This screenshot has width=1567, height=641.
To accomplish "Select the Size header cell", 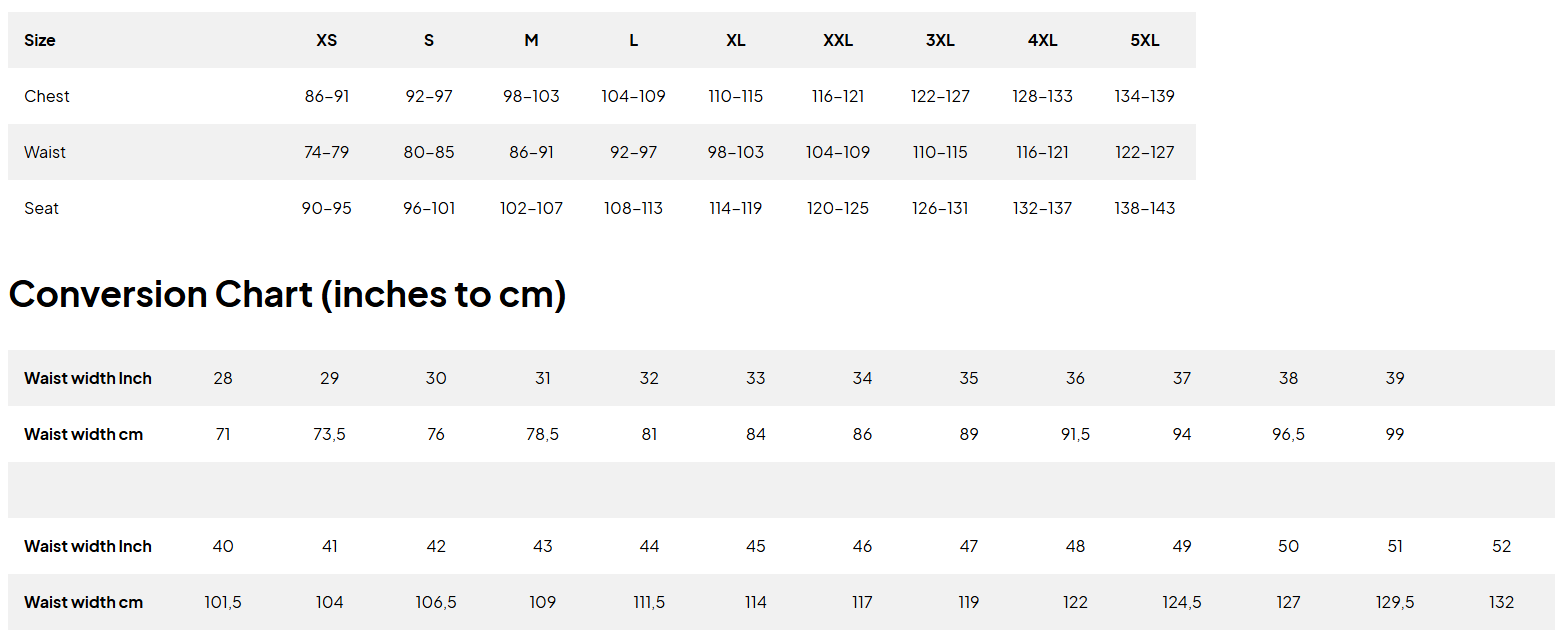I will pyautogui.click(x=40, y=41).
